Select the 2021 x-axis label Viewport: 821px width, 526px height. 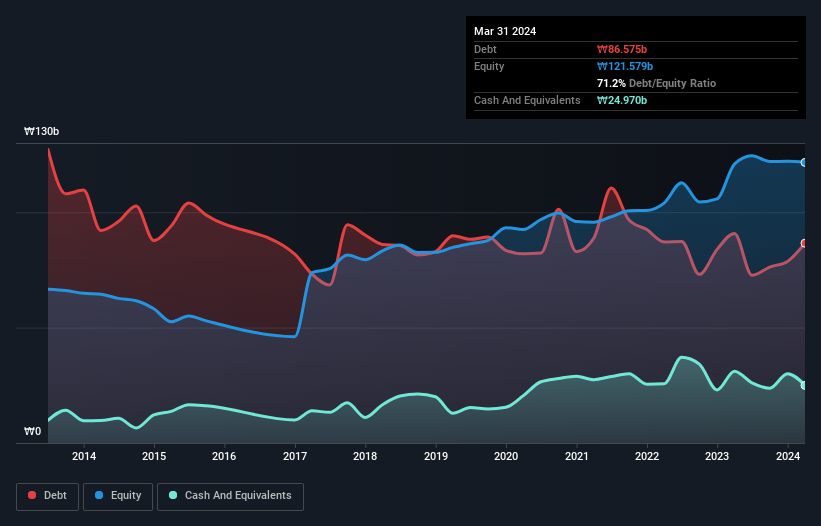(x=576, y=456)
